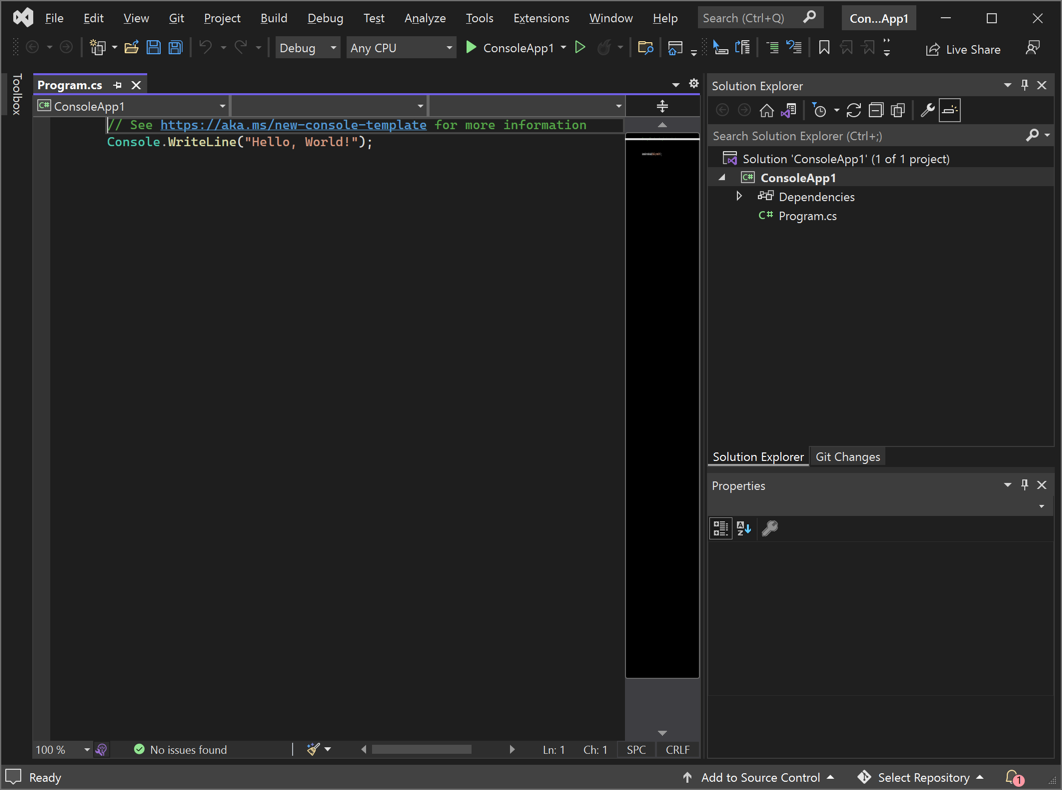
Task: Sort properties alphabetically with the A-Z icon
Action: [744, 528]
